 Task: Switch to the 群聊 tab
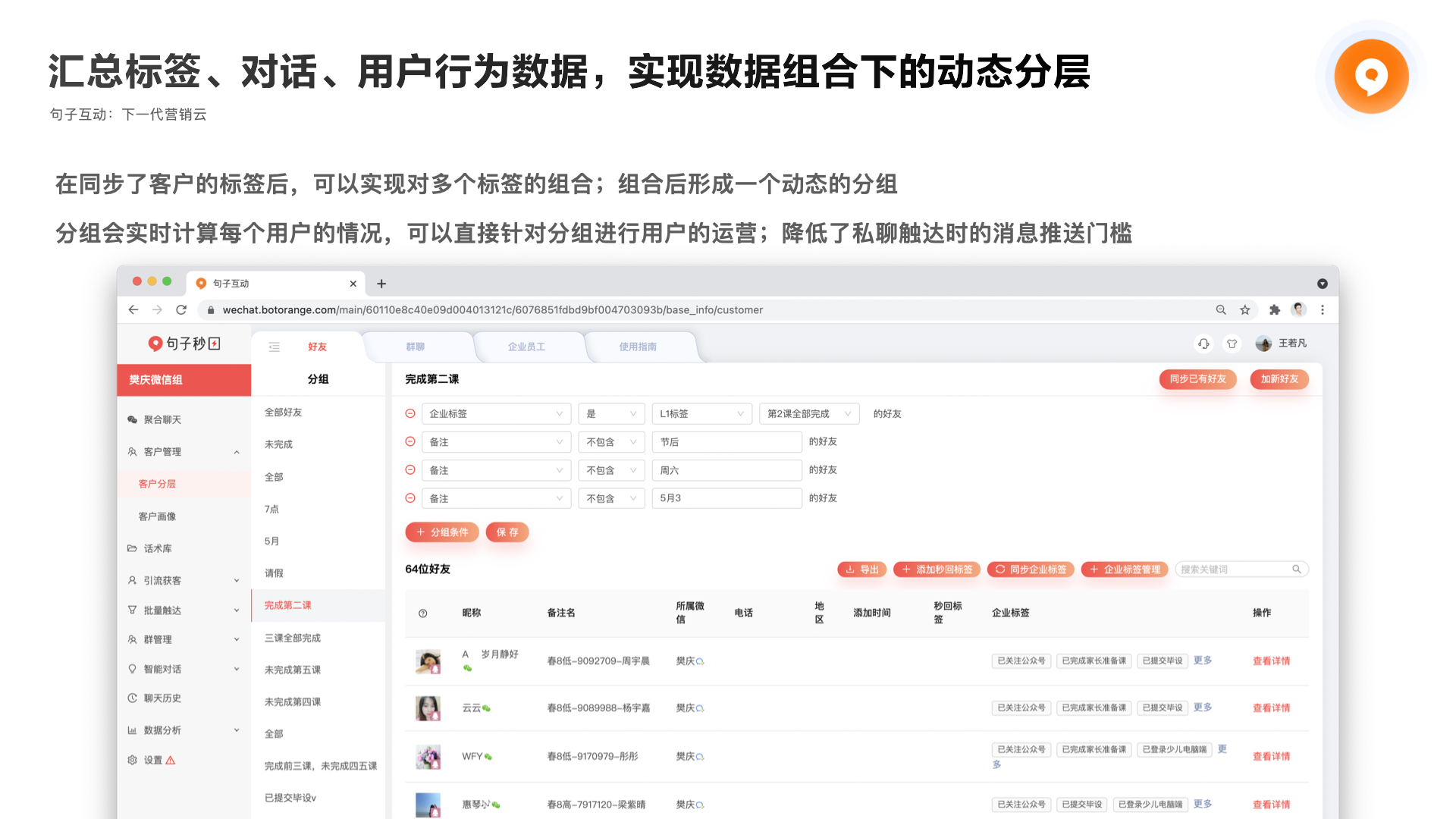coord(416,347)
